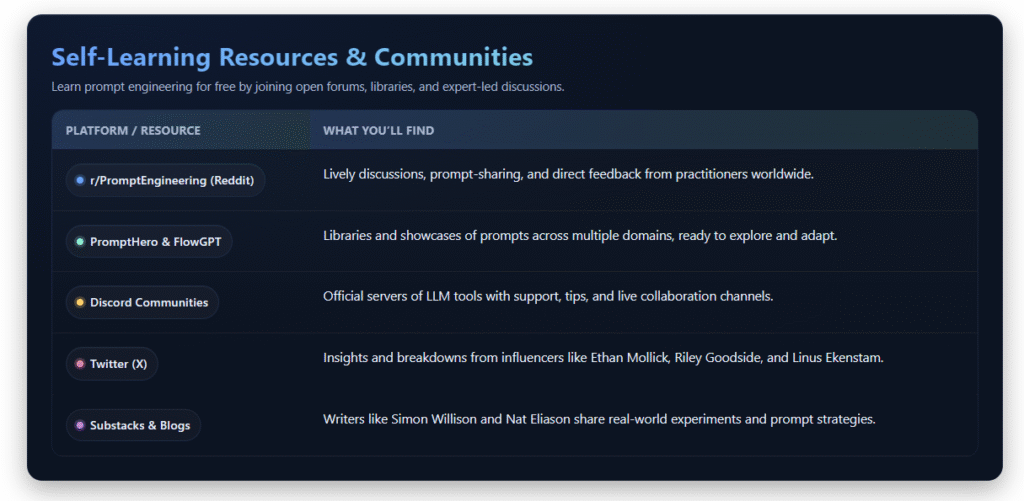Click the text starting 'Insights and breakdowns from influencers'
The width and height of the screenshot is (1024, 501).
pyautogui.click(x=603, y=359)
